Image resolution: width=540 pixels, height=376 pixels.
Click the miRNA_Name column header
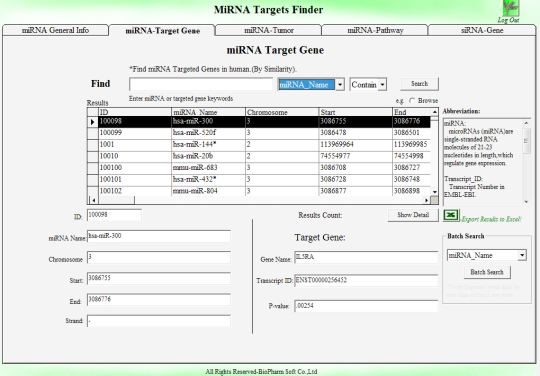coord(208,112)
